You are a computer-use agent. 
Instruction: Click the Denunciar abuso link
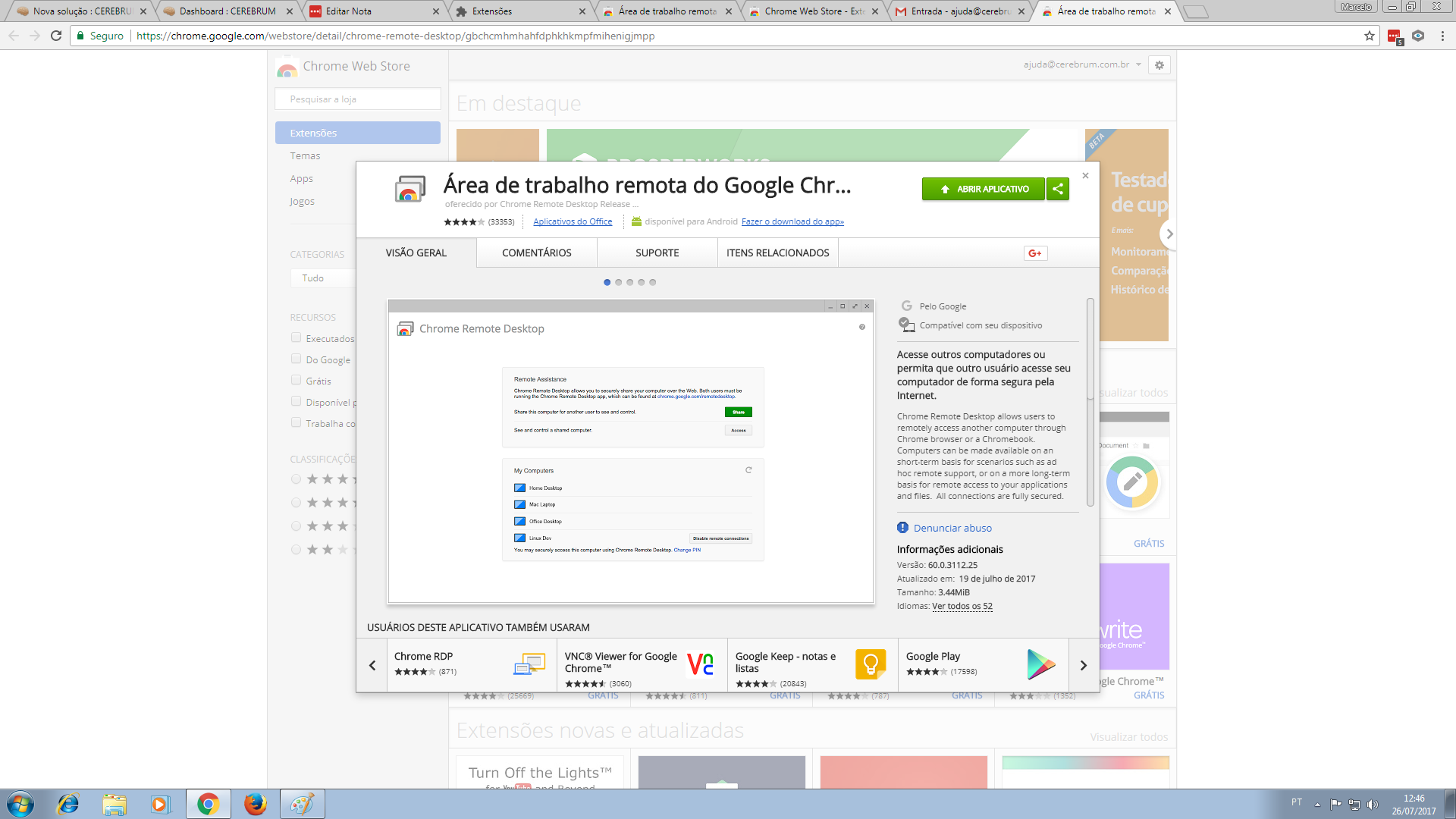point(952,528)
